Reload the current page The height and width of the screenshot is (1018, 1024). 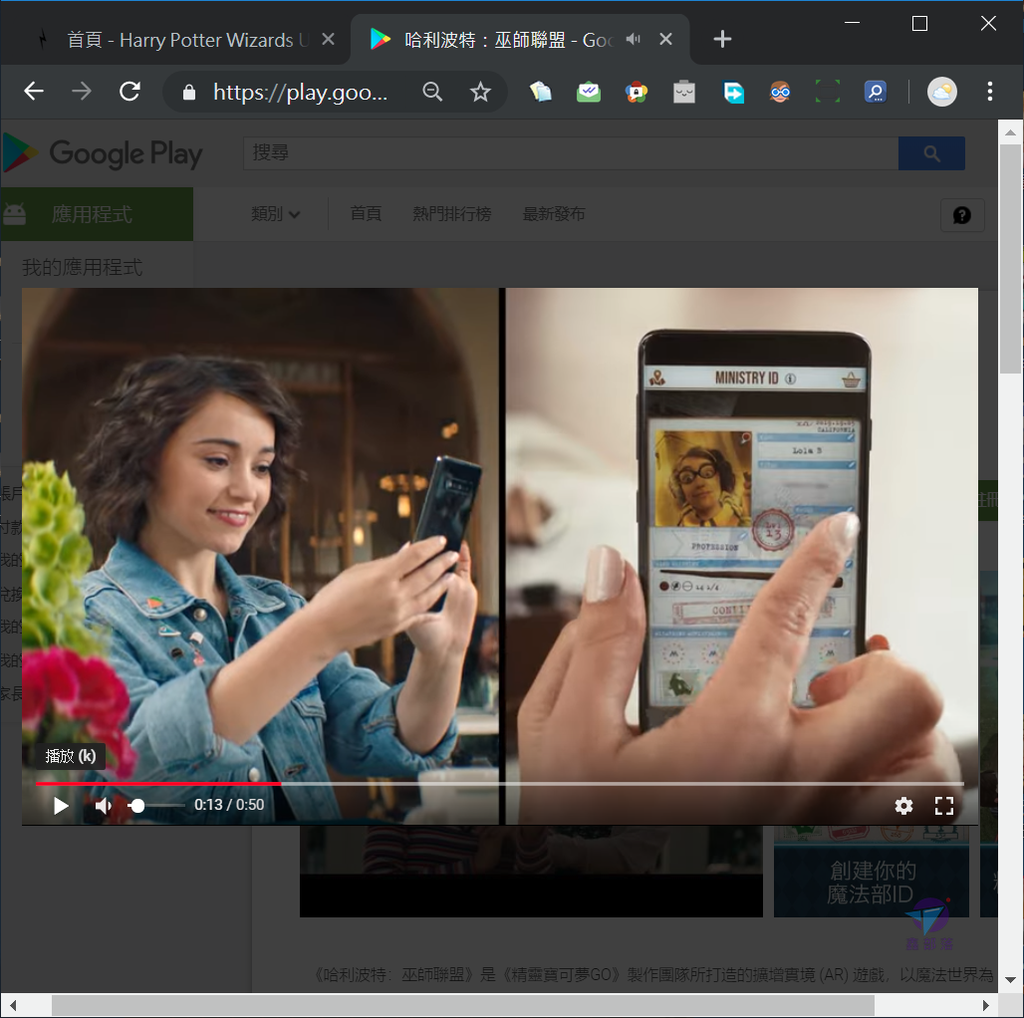[130, 91]
